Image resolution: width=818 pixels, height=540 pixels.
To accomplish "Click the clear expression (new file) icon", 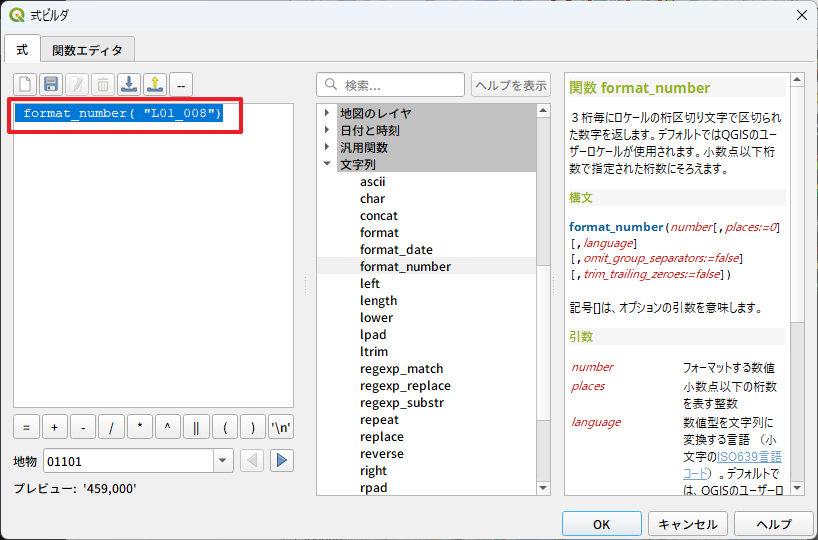I will [x=25, y=84].
